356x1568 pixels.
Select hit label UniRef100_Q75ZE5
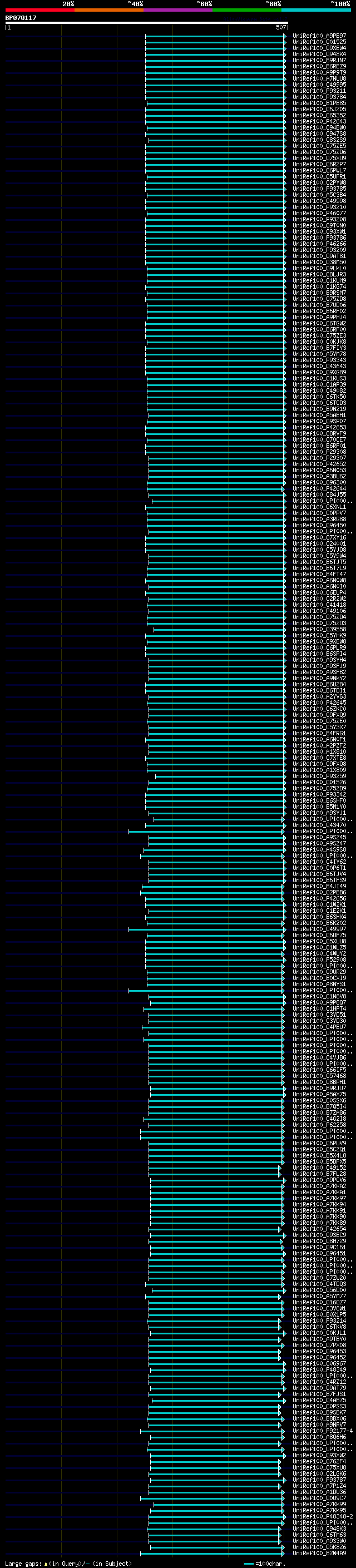click(x=319, y=146)
